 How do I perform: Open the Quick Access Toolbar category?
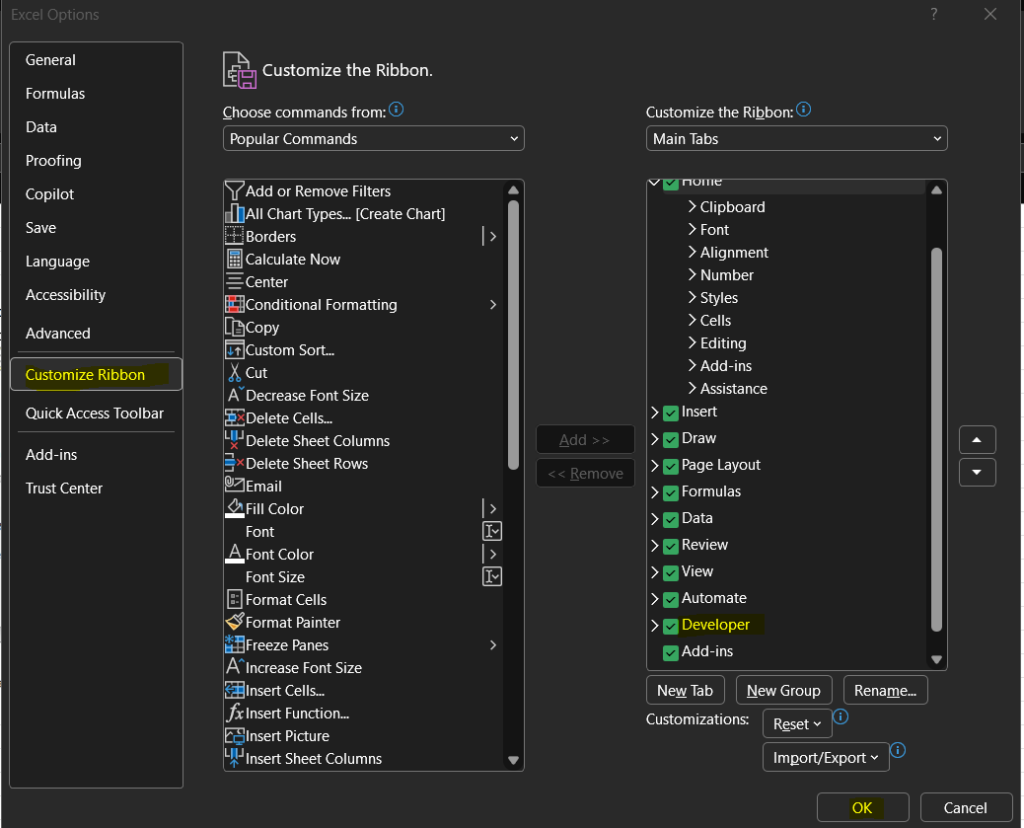pyautogui.click(x=94, y=413)
